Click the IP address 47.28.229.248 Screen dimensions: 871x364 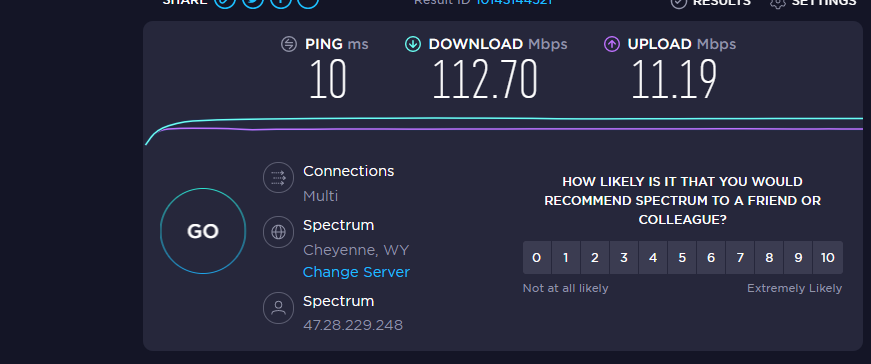tap(353, 325)
